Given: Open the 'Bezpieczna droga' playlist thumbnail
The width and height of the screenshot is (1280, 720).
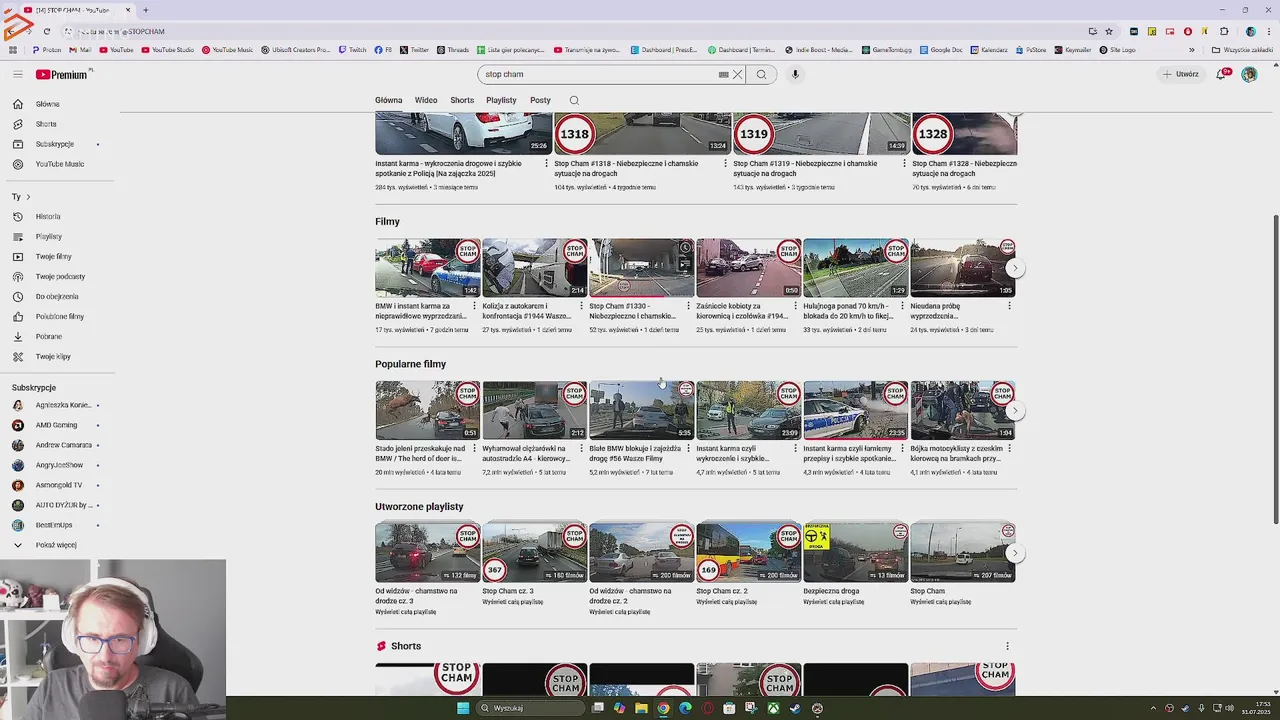Looking at the screenshot, I should (856, 552).
